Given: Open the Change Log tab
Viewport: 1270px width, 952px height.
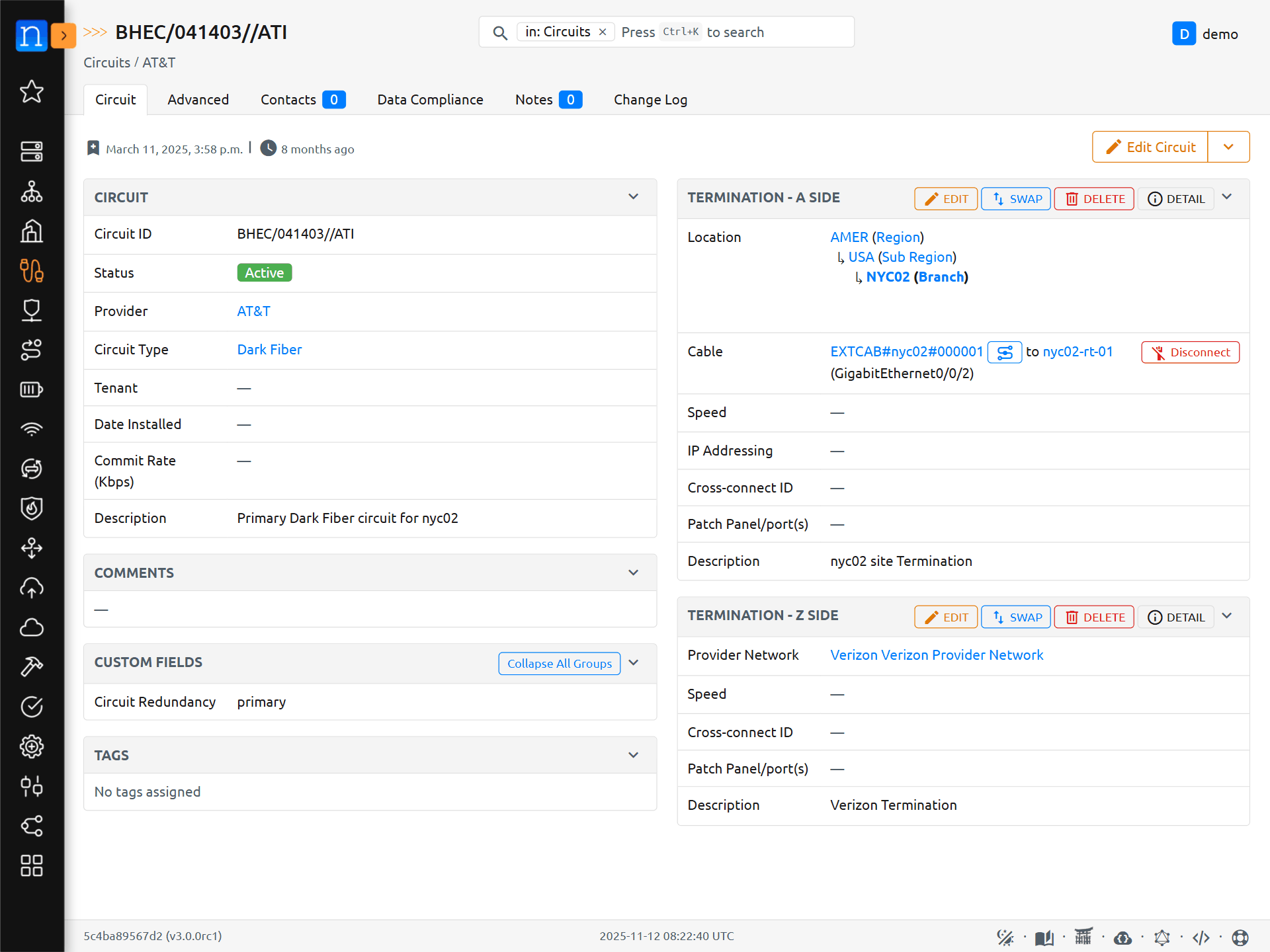Looking at the screenshot, I should point(650,100).
